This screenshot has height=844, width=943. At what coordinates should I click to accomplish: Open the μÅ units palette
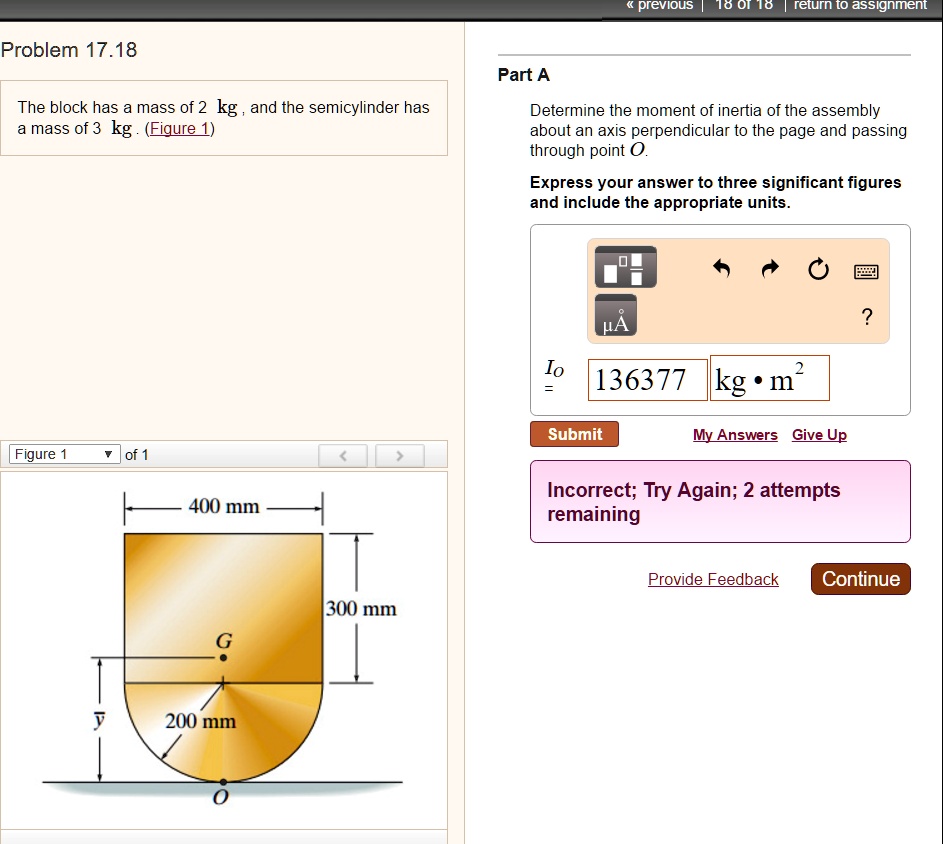614,315
